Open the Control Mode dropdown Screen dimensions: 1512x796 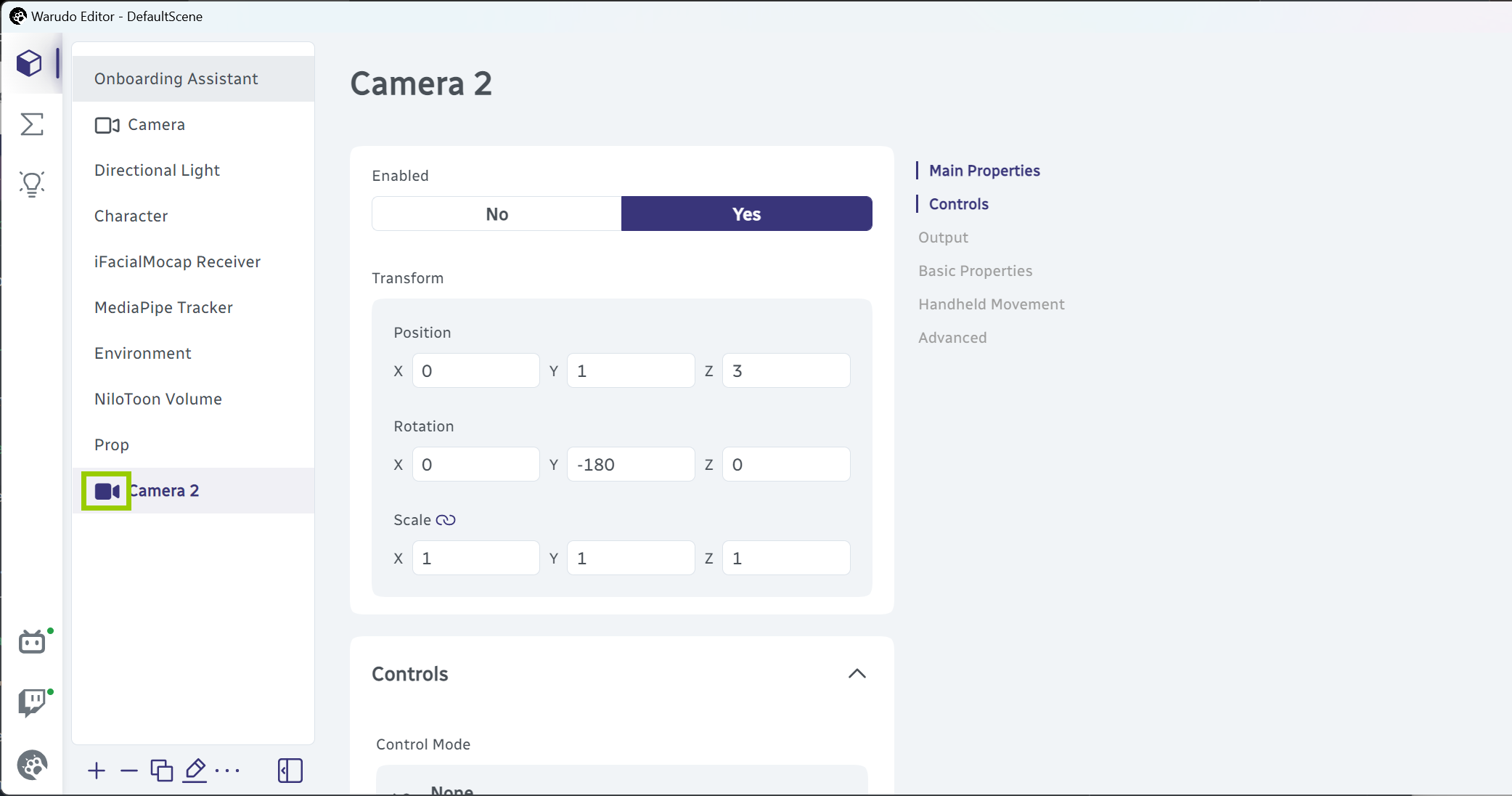click(621, 783)
